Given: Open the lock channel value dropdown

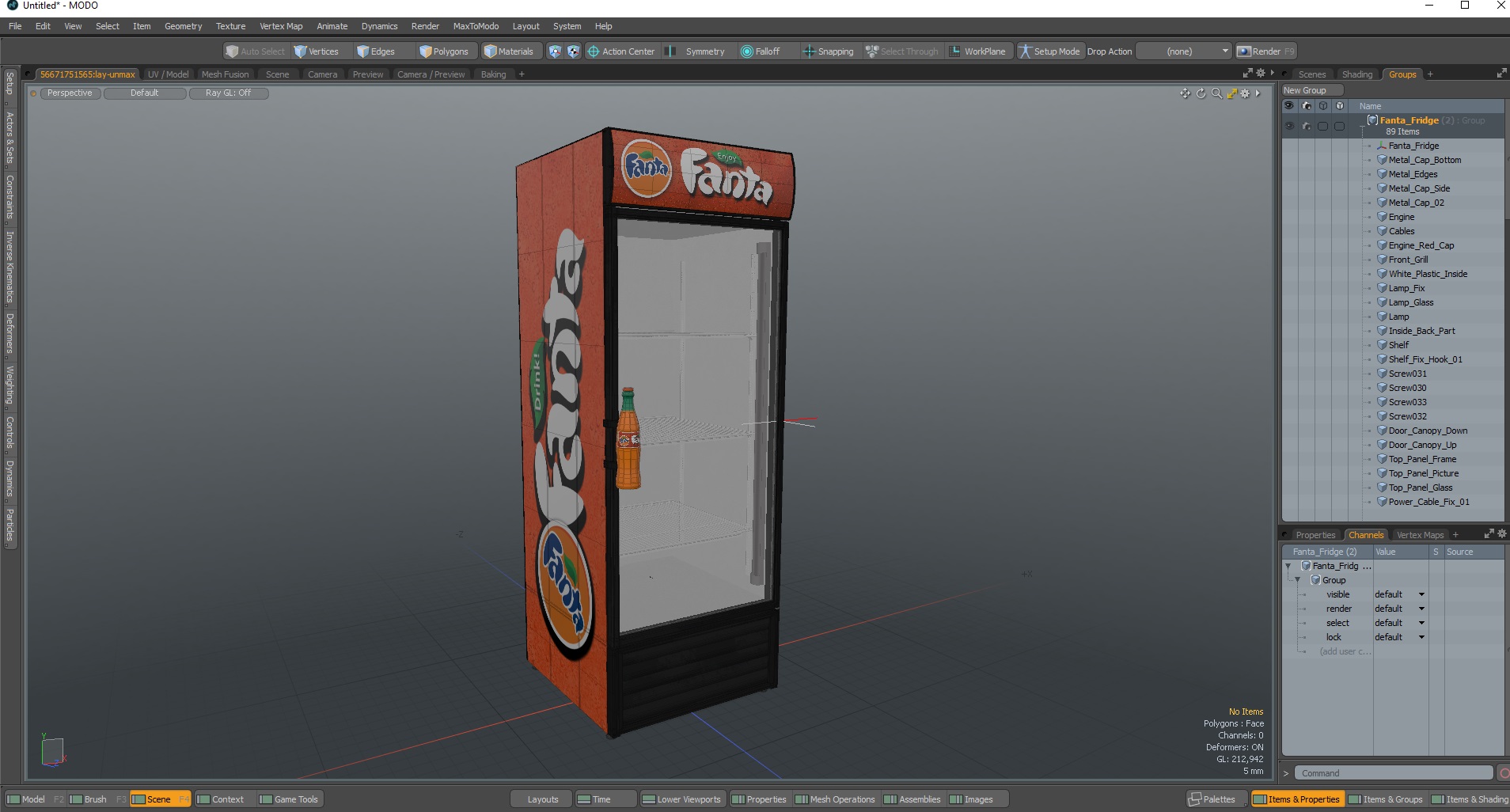Looking at the screenshot, I should coord(1399,637).
